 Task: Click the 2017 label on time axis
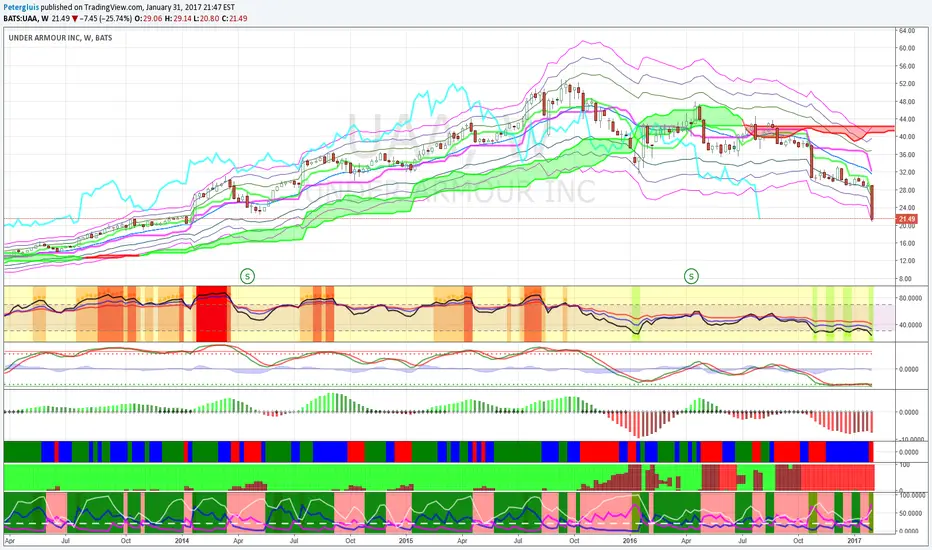[854, 540]
